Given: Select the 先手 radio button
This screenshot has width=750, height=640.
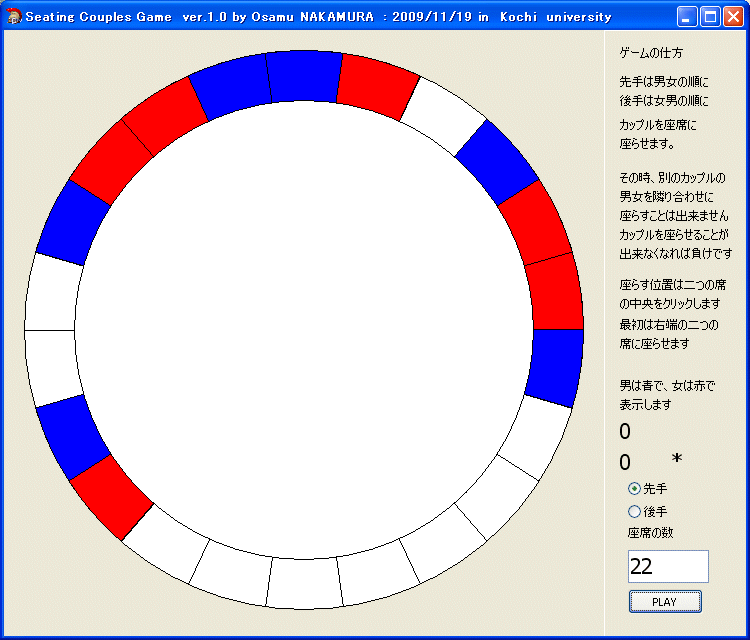Looking at the screenshot, I should pyautogui.click(x=634, y=489).
